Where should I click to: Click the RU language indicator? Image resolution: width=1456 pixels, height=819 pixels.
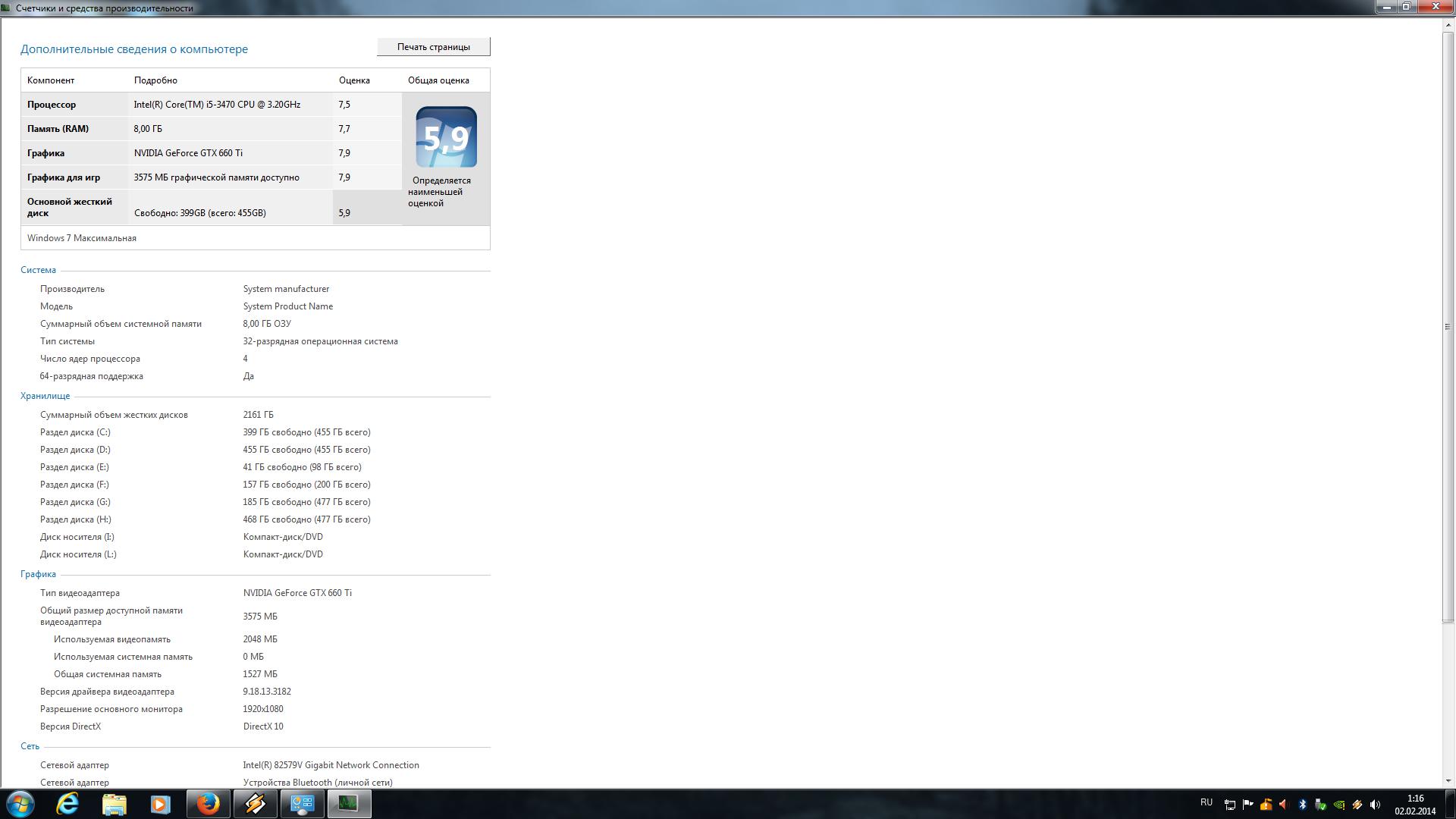click(1207, 802)
